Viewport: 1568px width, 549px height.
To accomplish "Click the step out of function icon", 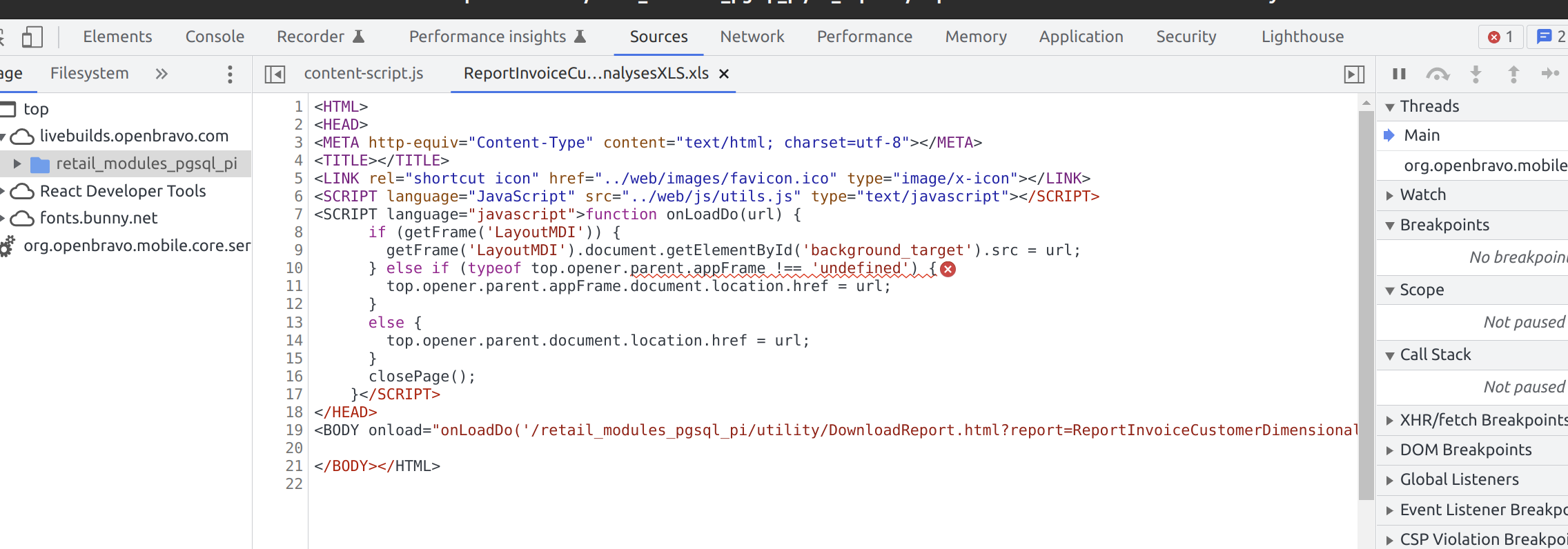I will click(1513, 74).
